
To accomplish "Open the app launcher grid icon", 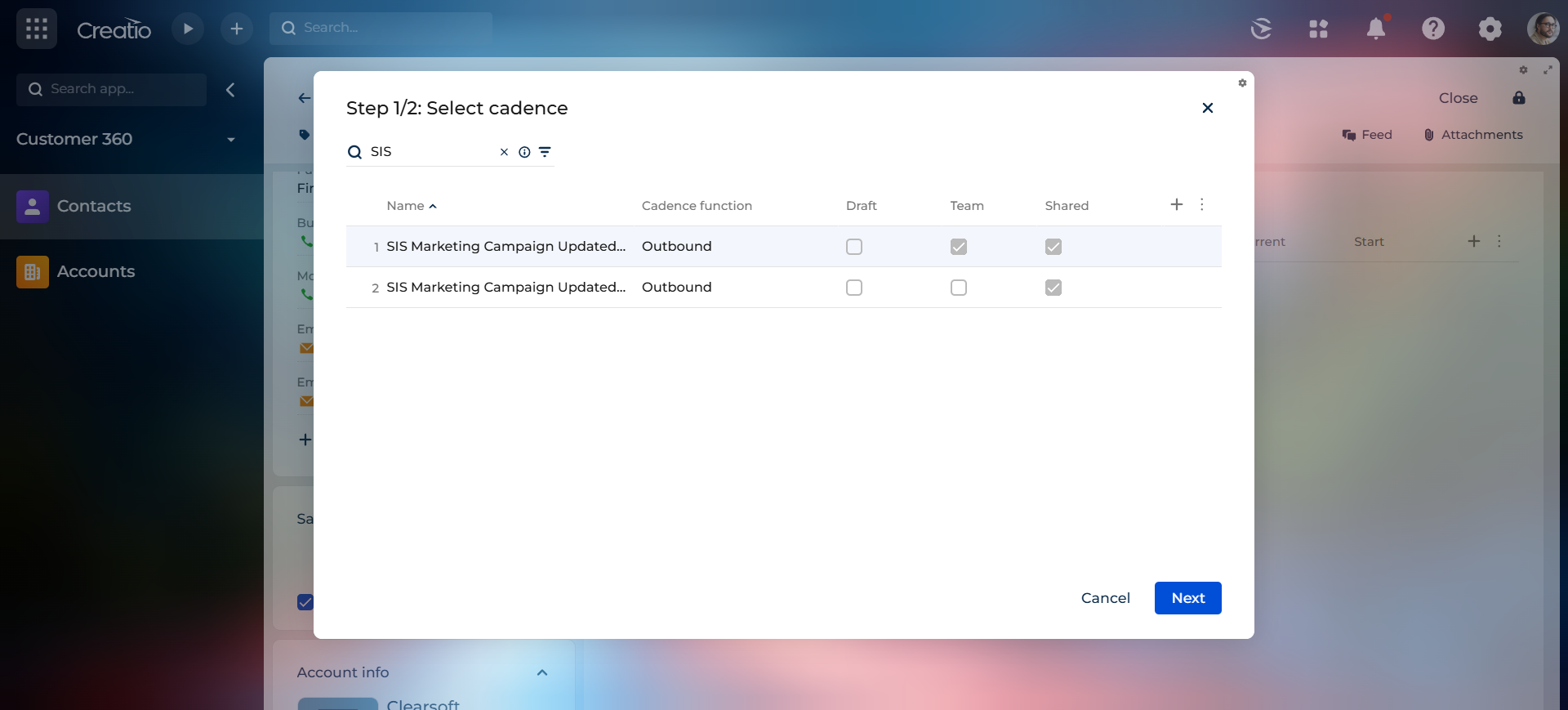I will tap(37, 29).
